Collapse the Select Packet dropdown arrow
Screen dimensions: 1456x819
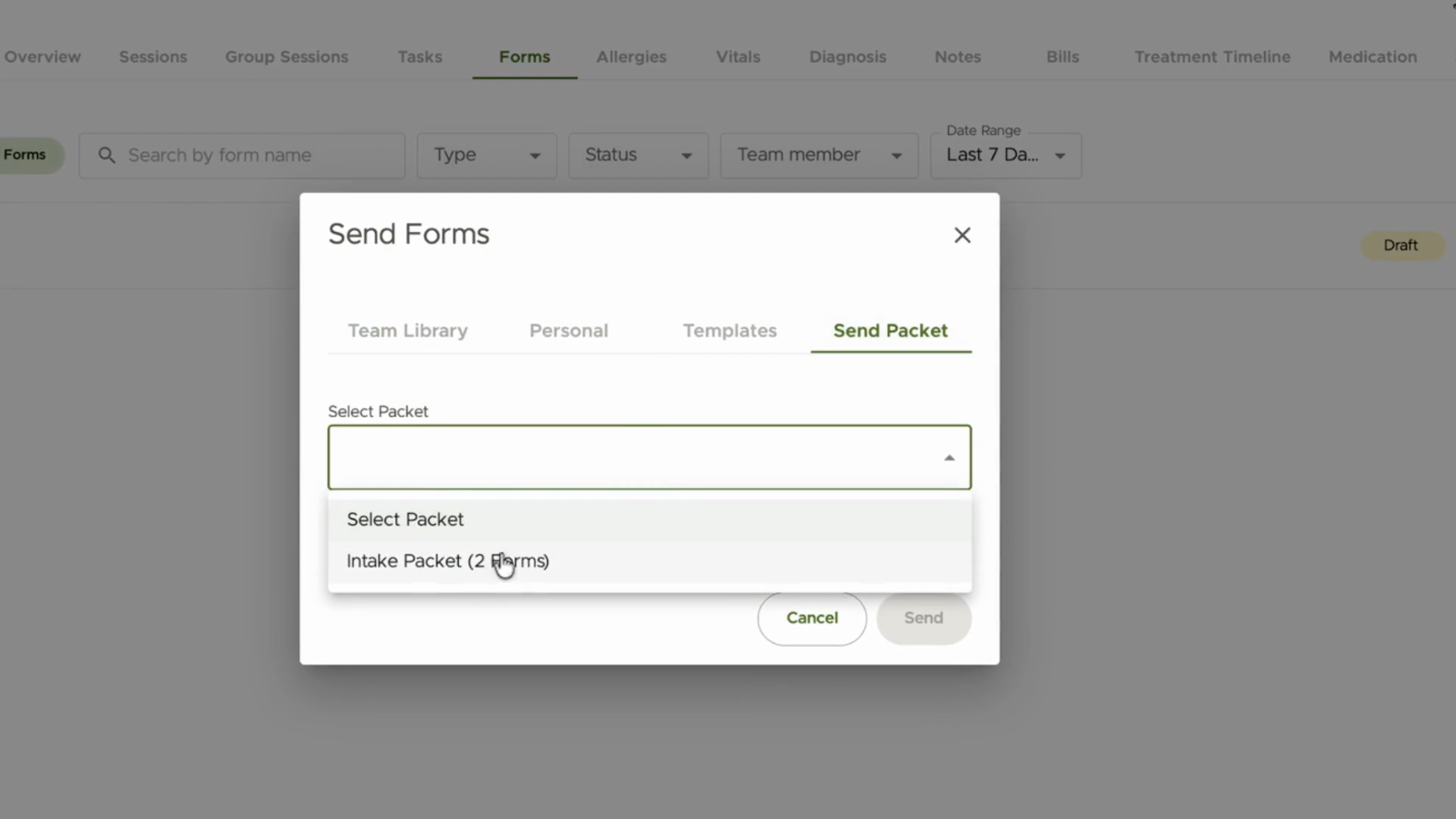[949, 458]
